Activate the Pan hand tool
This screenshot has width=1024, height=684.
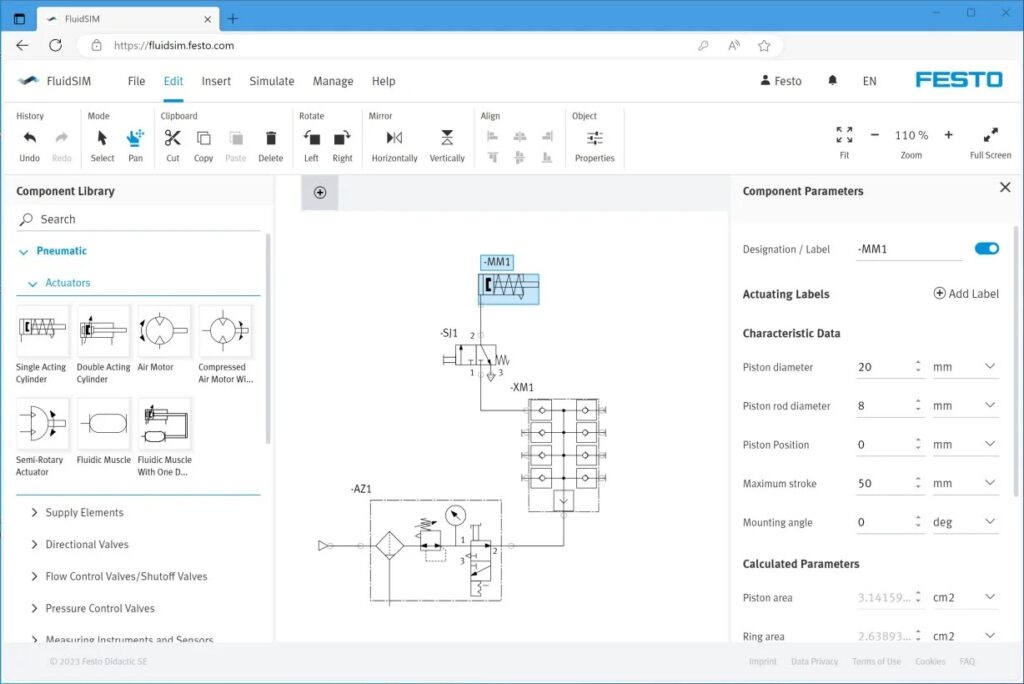coord(135,138)
